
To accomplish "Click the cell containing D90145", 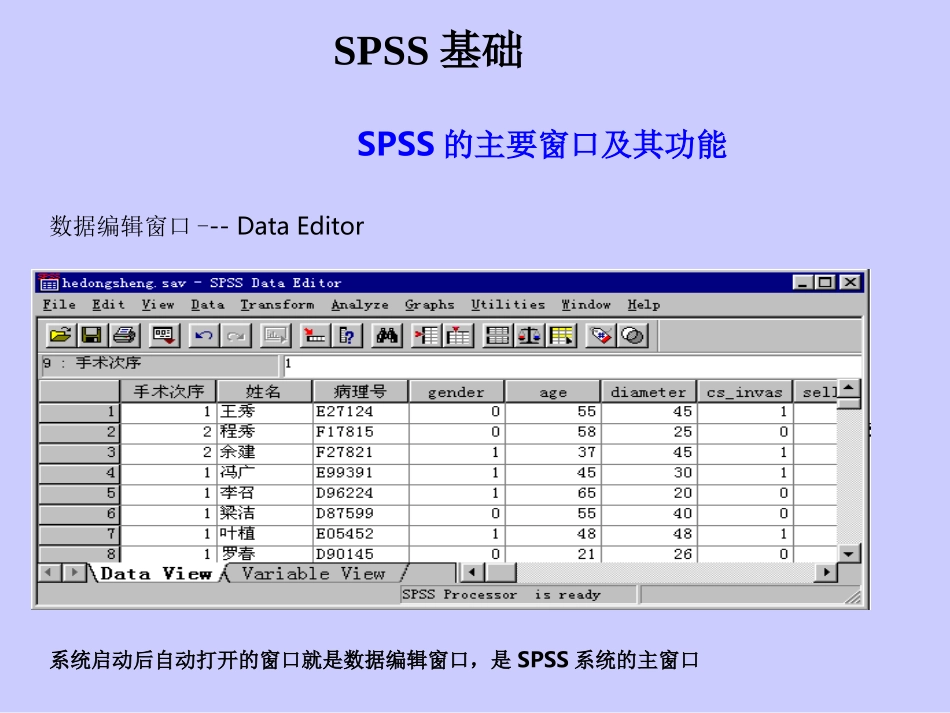I will (x=360, y=554).
